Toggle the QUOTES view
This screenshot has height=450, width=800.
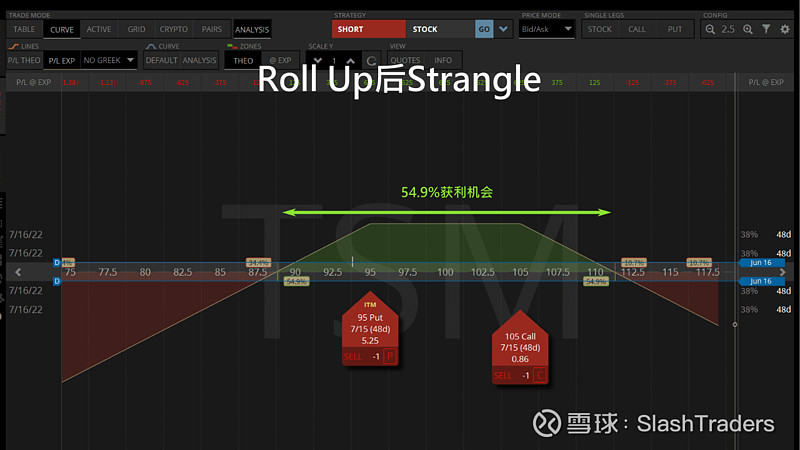405,60
